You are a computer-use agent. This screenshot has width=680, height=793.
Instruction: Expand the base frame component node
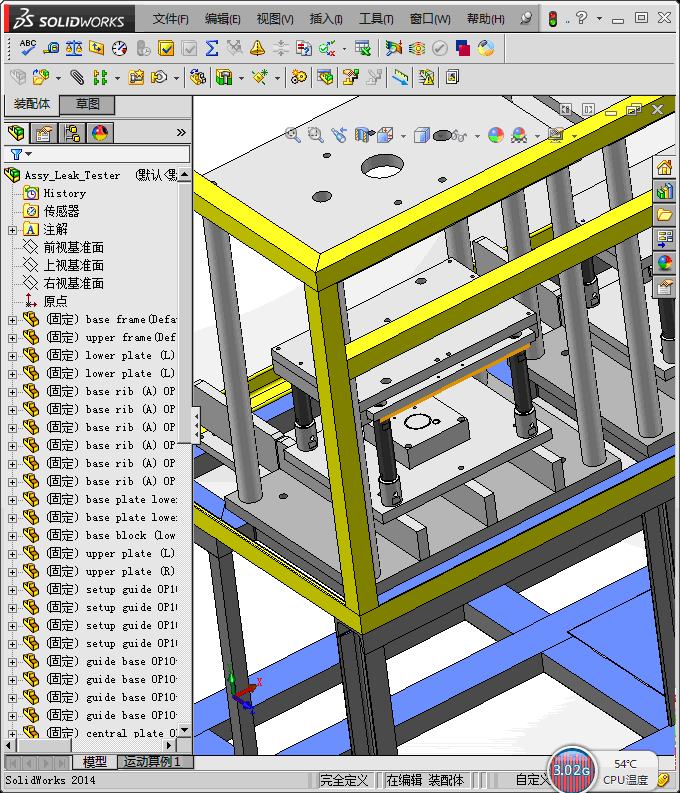[12, 320]
